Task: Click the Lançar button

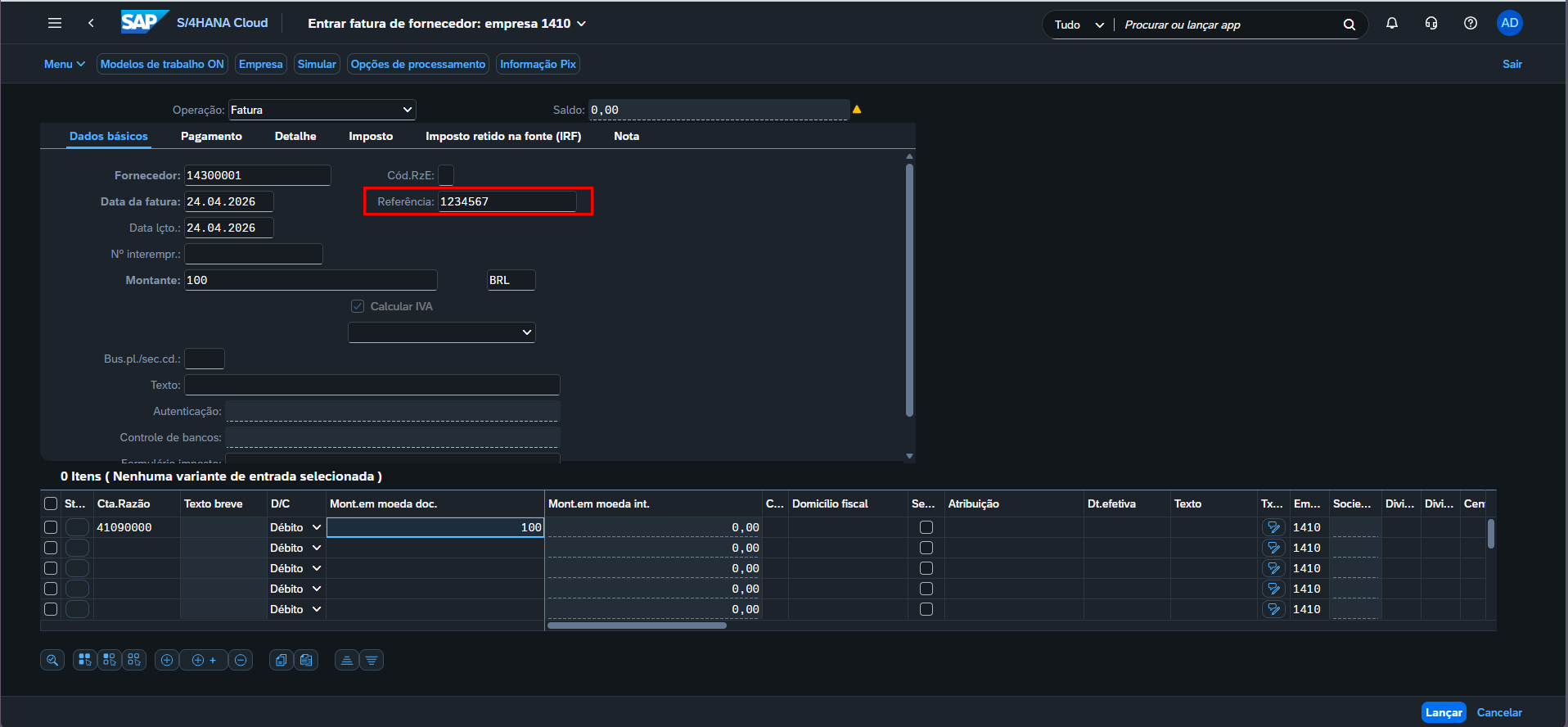Action: tap(1444, 712)
